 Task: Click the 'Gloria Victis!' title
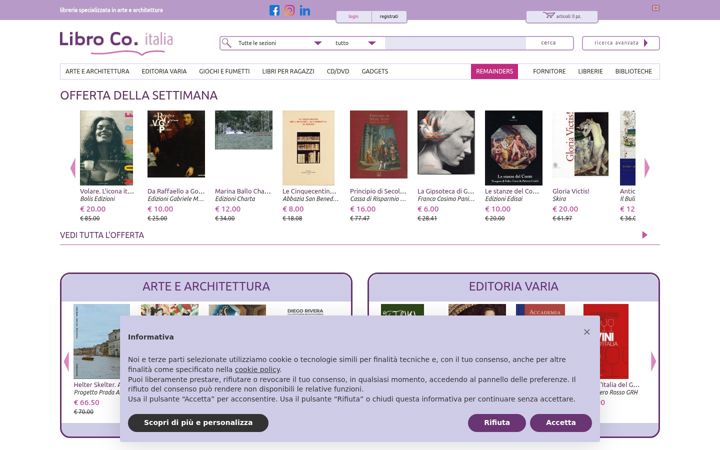(571, 191)
